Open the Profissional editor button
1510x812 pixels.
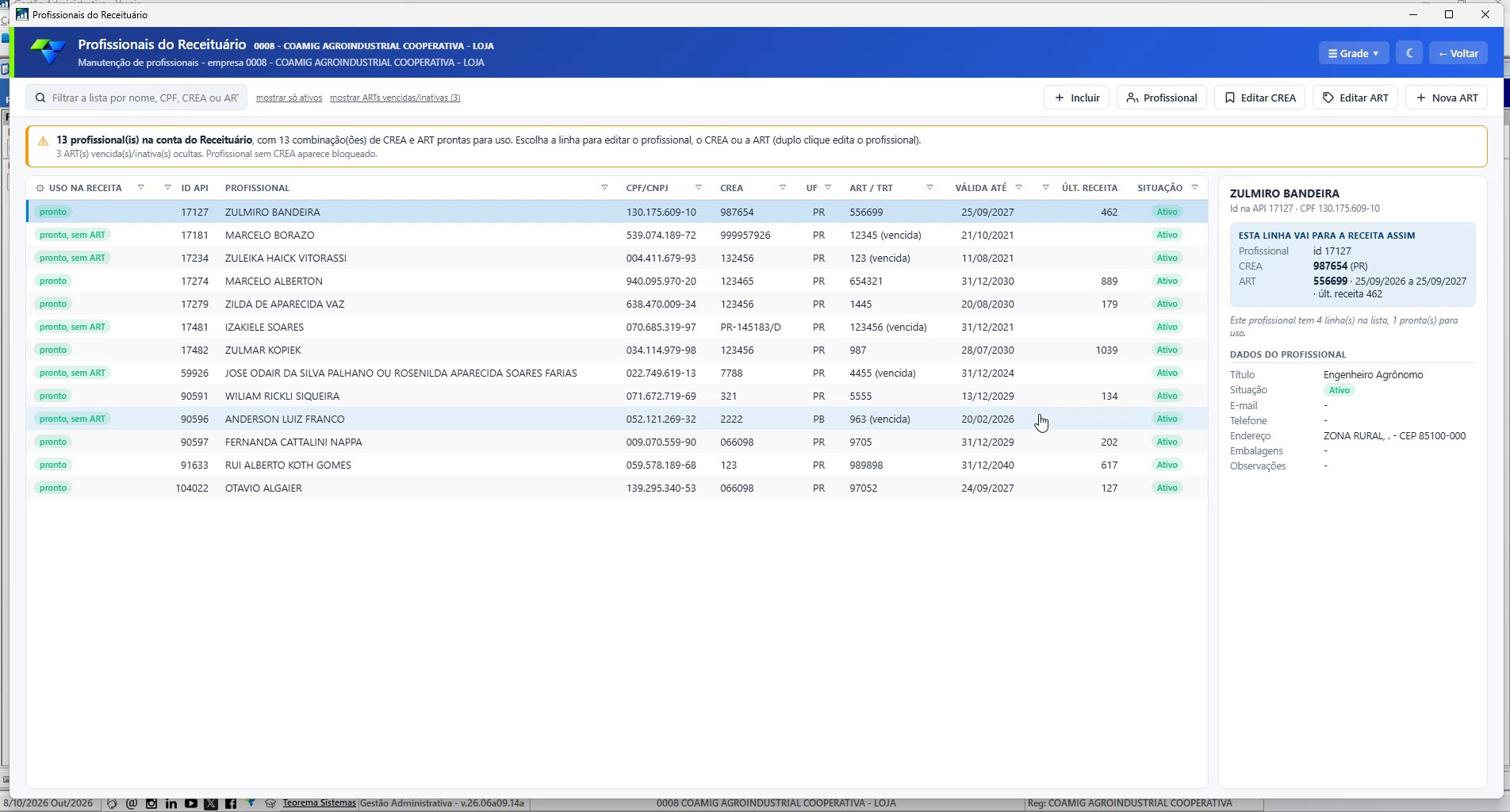(x=1162, y=98)
